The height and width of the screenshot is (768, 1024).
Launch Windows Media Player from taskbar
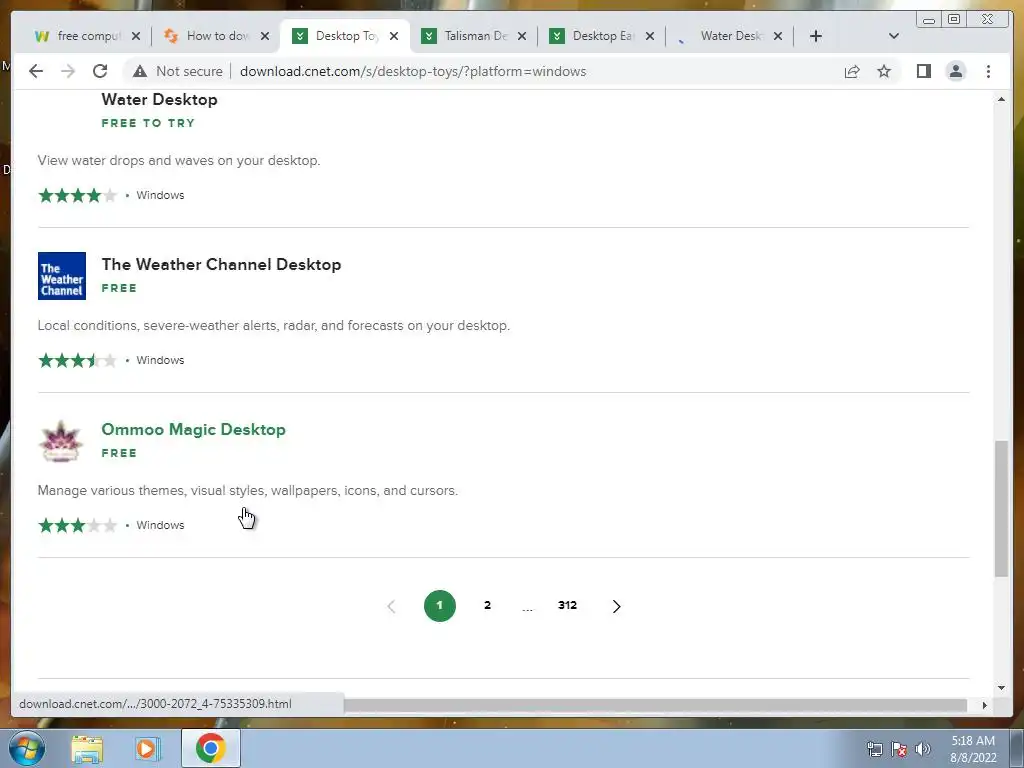[x=148, y=749]
